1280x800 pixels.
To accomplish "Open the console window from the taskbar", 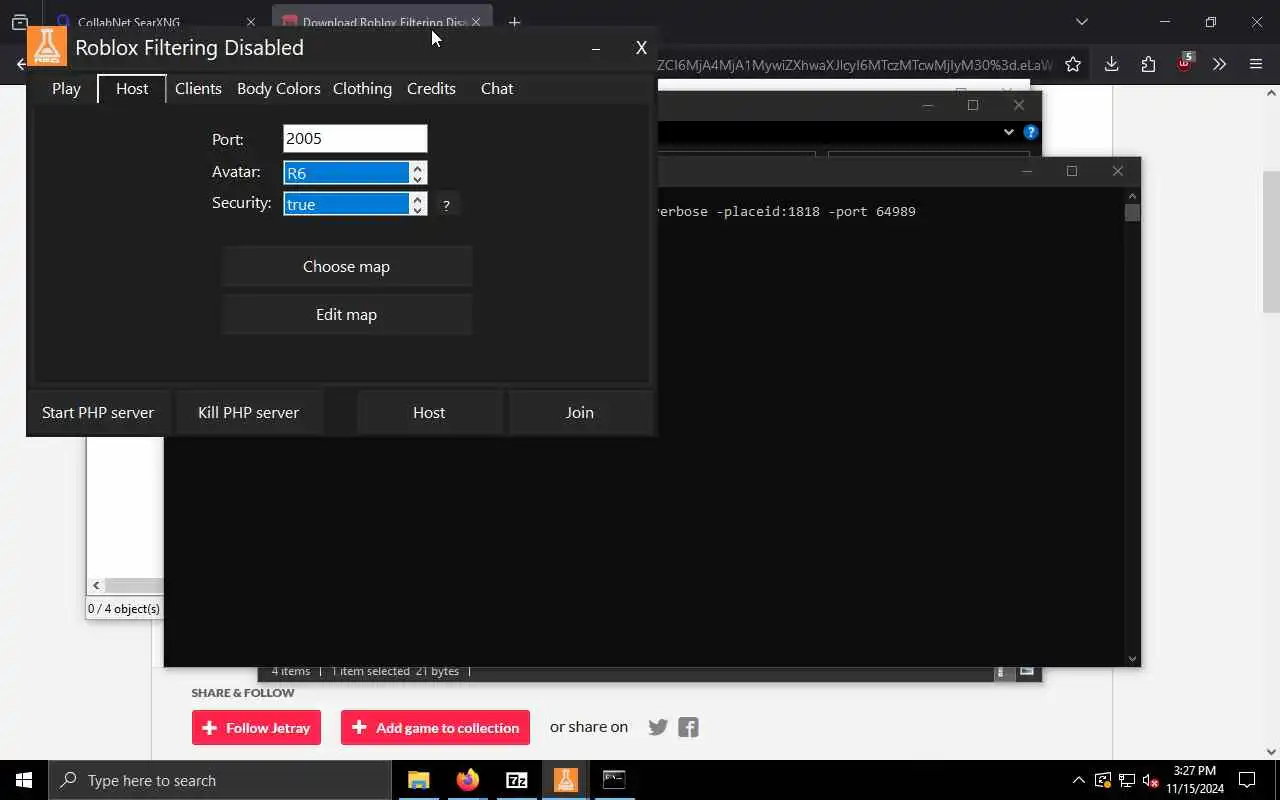I will tap(614, 780).
